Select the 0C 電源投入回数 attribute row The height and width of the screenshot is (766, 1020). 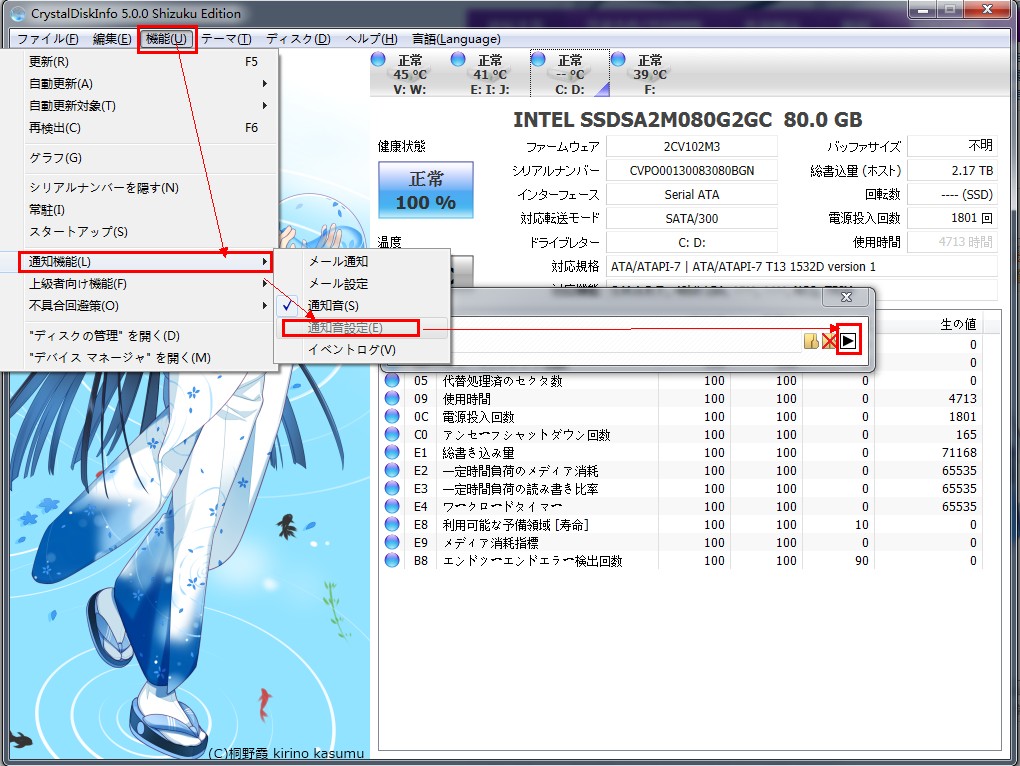[681, 417]
